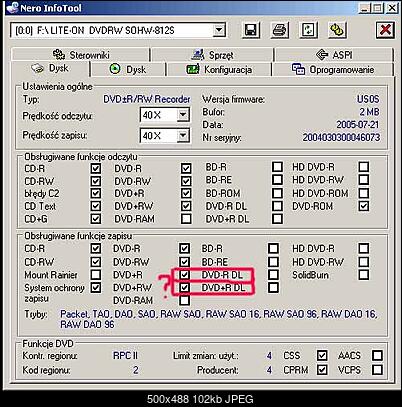Toggle read-function DVD-RAM checkbox
The width and height of the screenshot is (402, 407).
tap(186, 219)
